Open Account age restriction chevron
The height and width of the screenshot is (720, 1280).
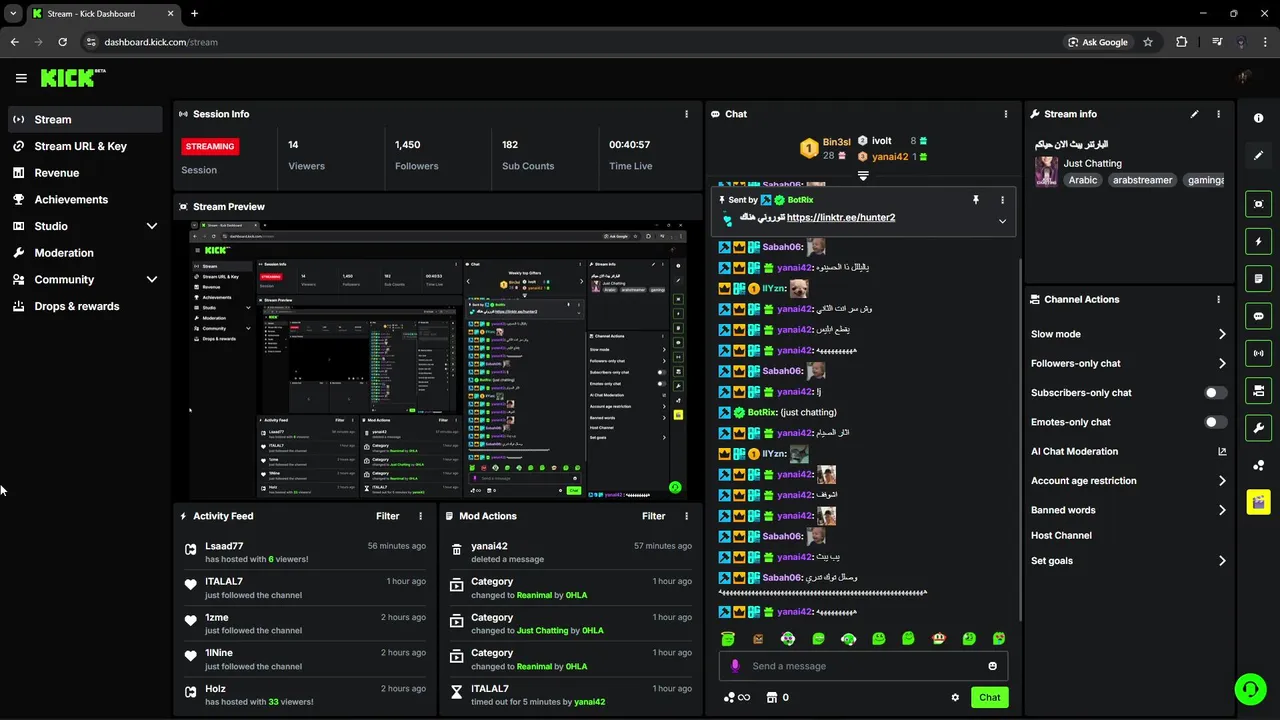[x=1222, y=481]
